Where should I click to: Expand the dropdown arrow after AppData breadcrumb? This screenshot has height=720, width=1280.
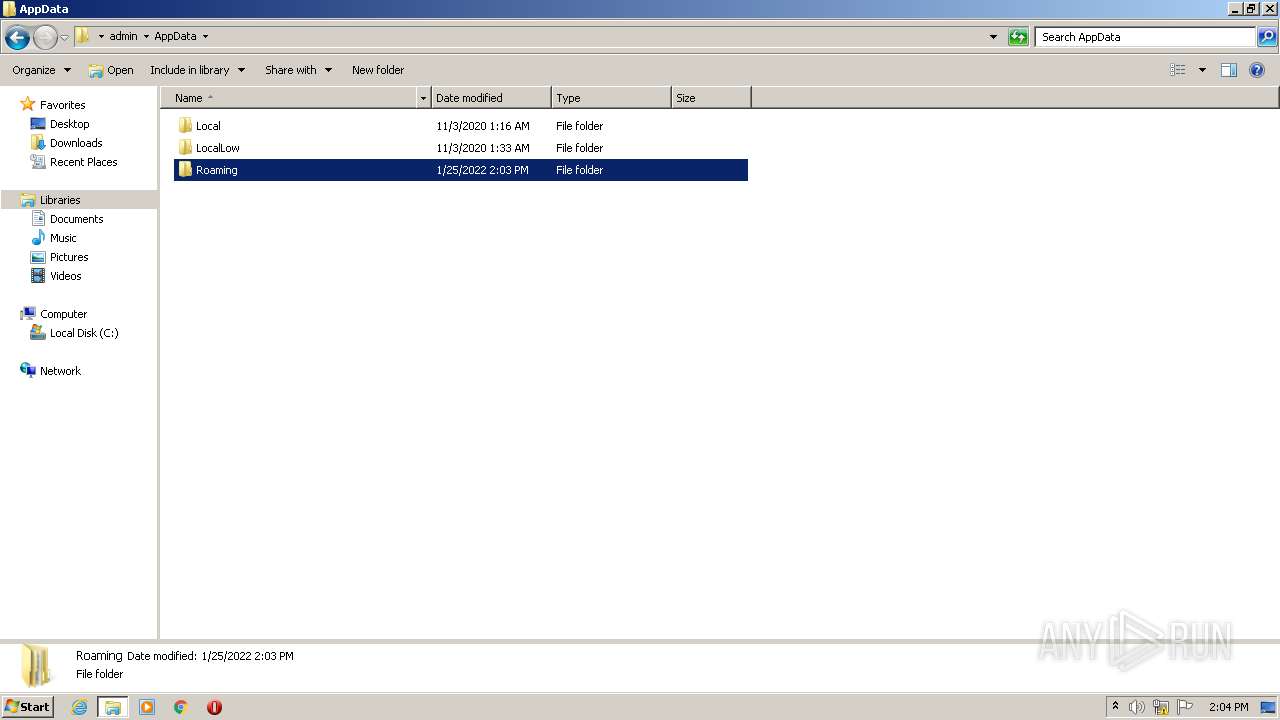tap(205, 36)
